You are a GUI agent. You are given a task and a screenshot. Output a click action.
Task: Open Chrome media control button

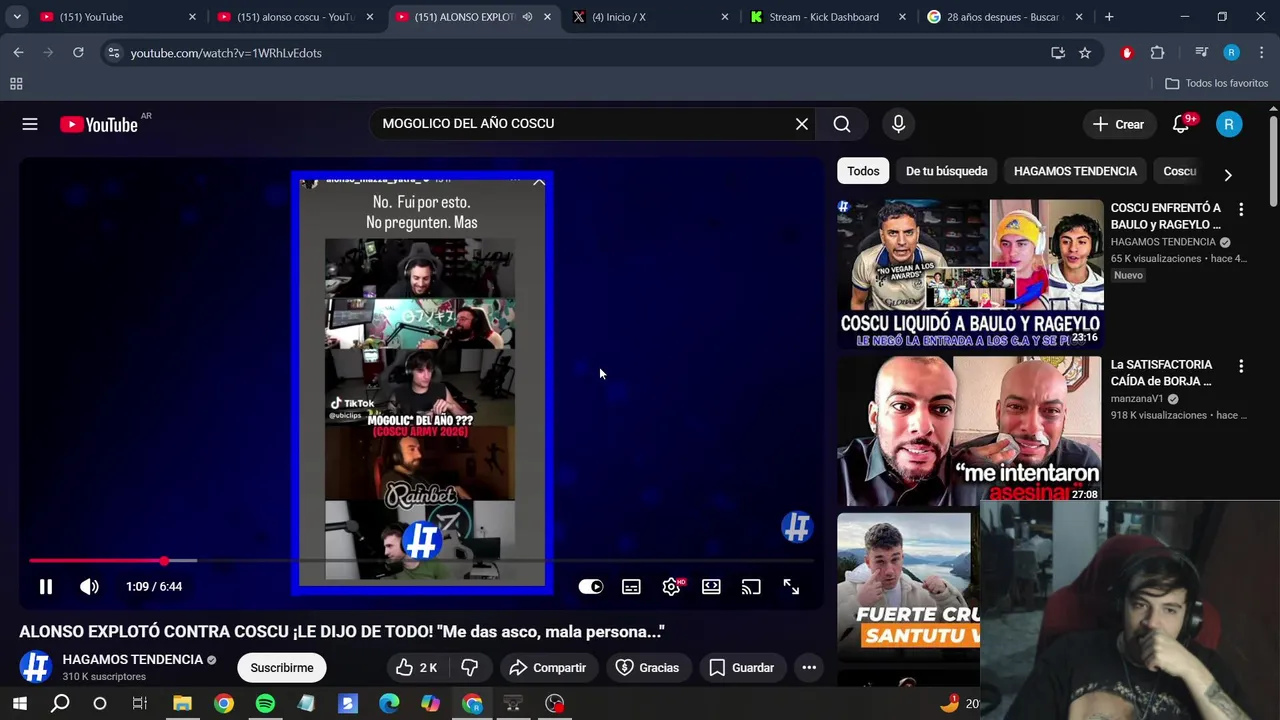click(x=1202, y=53)
